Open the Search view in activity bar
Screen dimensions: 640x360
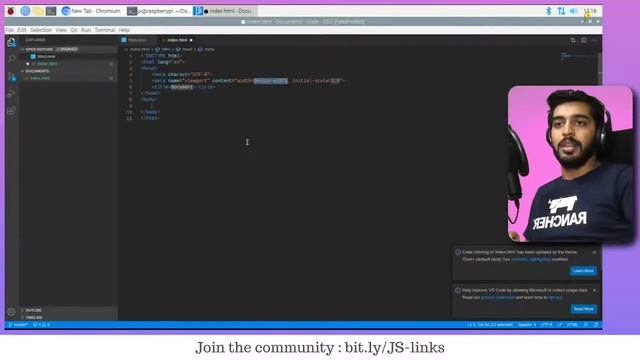pyautogui.click(x=11, y=59)
